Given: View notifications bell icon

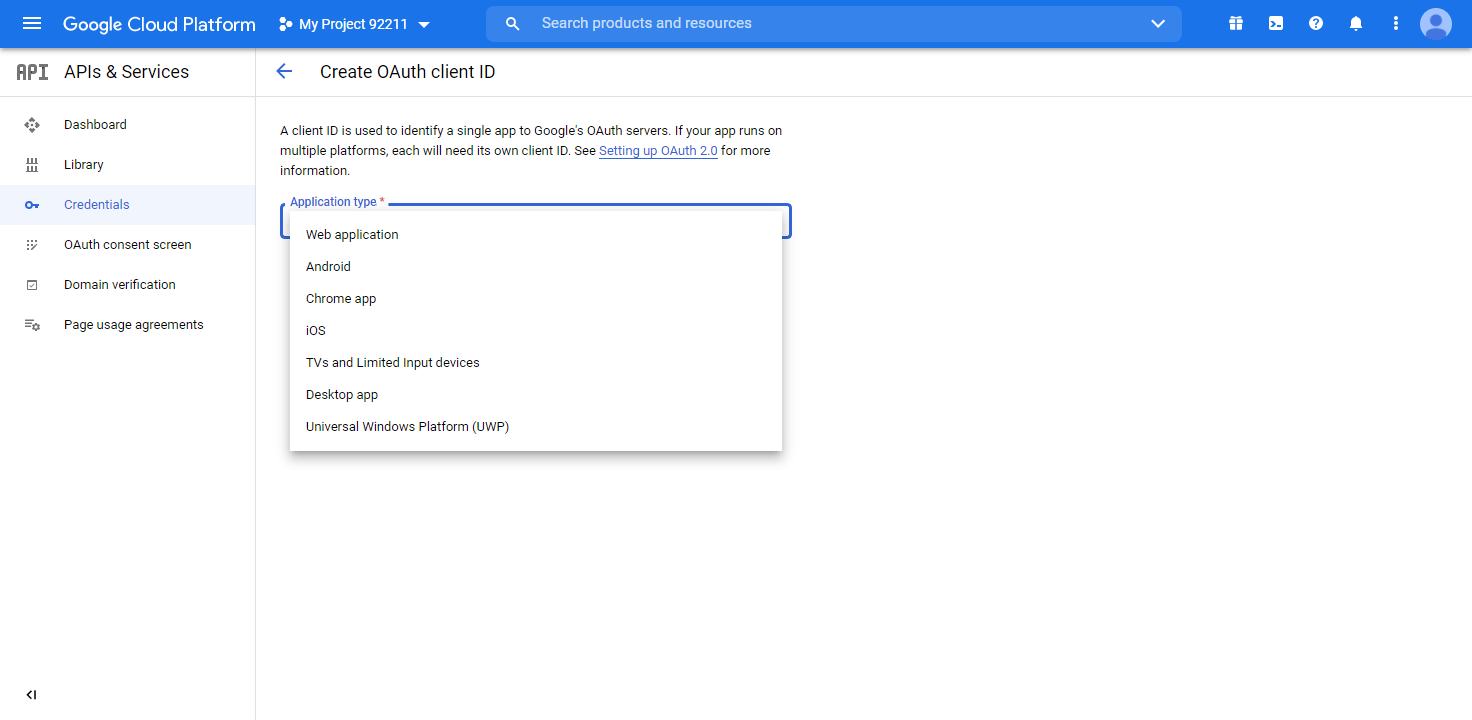Looking at the screenshot, I should tap(1356, 23).
